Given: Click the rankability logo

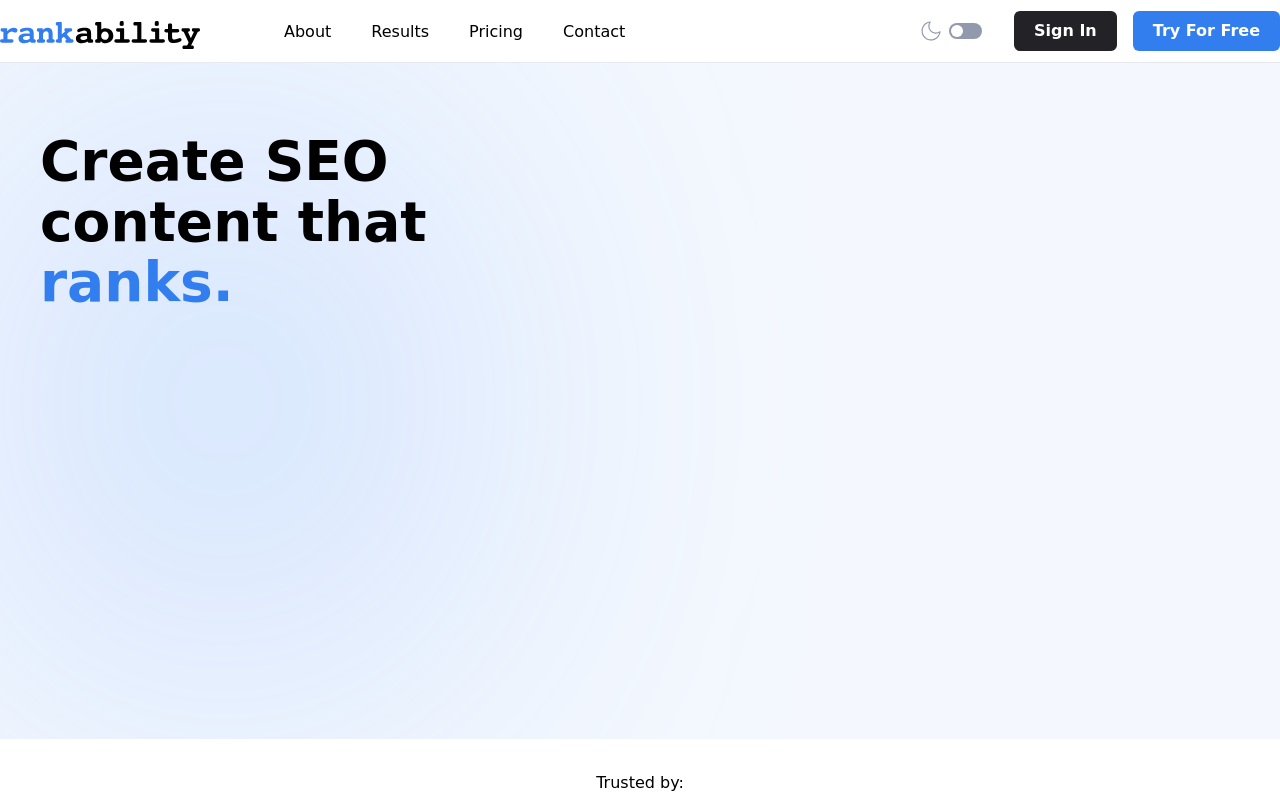Looking at the screenshot, I should click(x=100, y=33).
